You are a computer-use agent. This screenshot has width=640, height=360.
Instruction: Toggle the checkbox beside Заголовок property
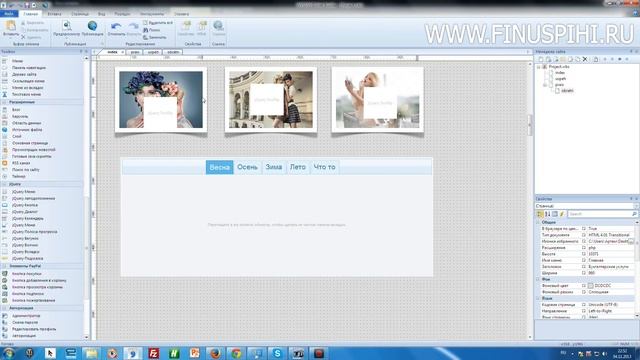584,267
